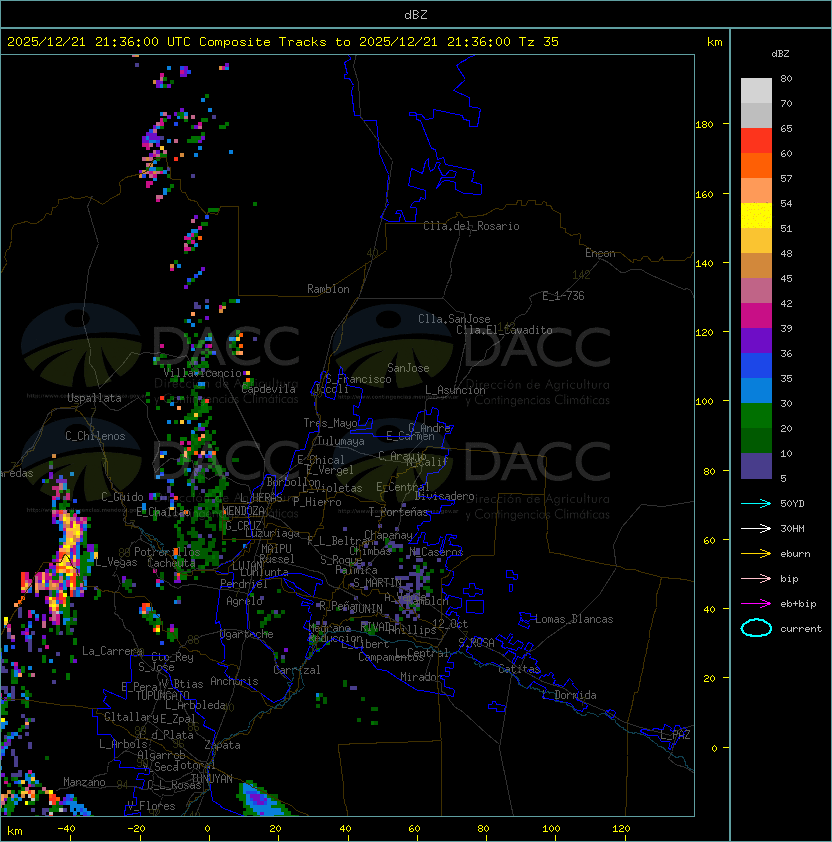This screenshot has width=832, height=842.
Task: Click the 'km' unit label at bottom left
Action: pos(15,831)
